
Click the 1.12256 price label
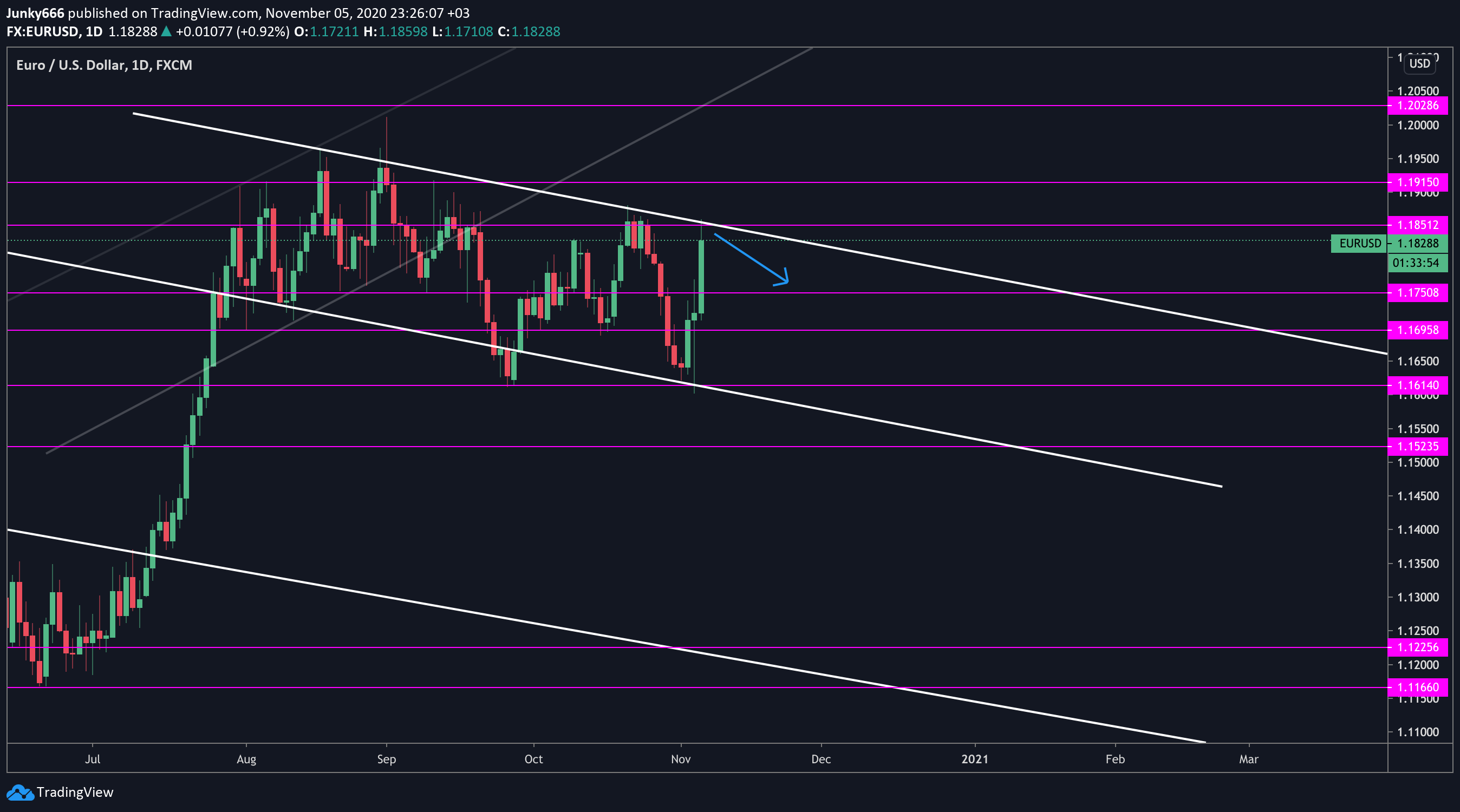(1418, 647)
